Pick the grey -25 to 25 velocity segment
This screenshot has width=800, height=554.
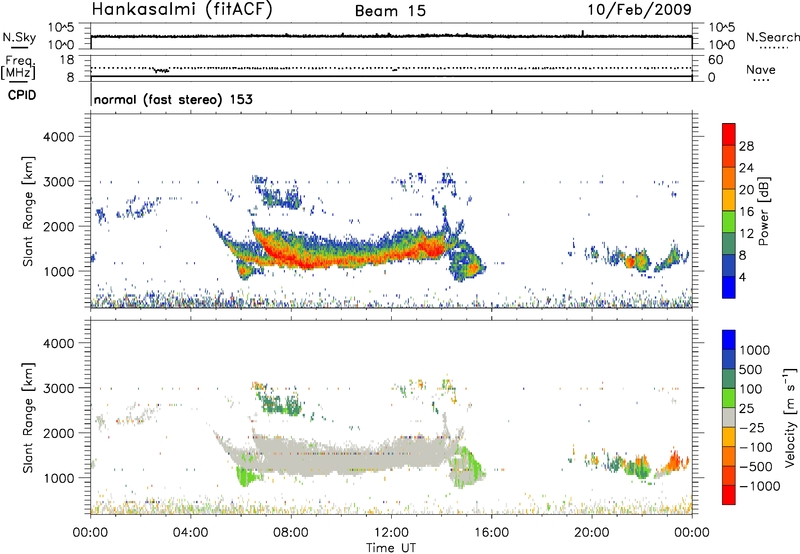pyautogui.click(x=729, y=418)
